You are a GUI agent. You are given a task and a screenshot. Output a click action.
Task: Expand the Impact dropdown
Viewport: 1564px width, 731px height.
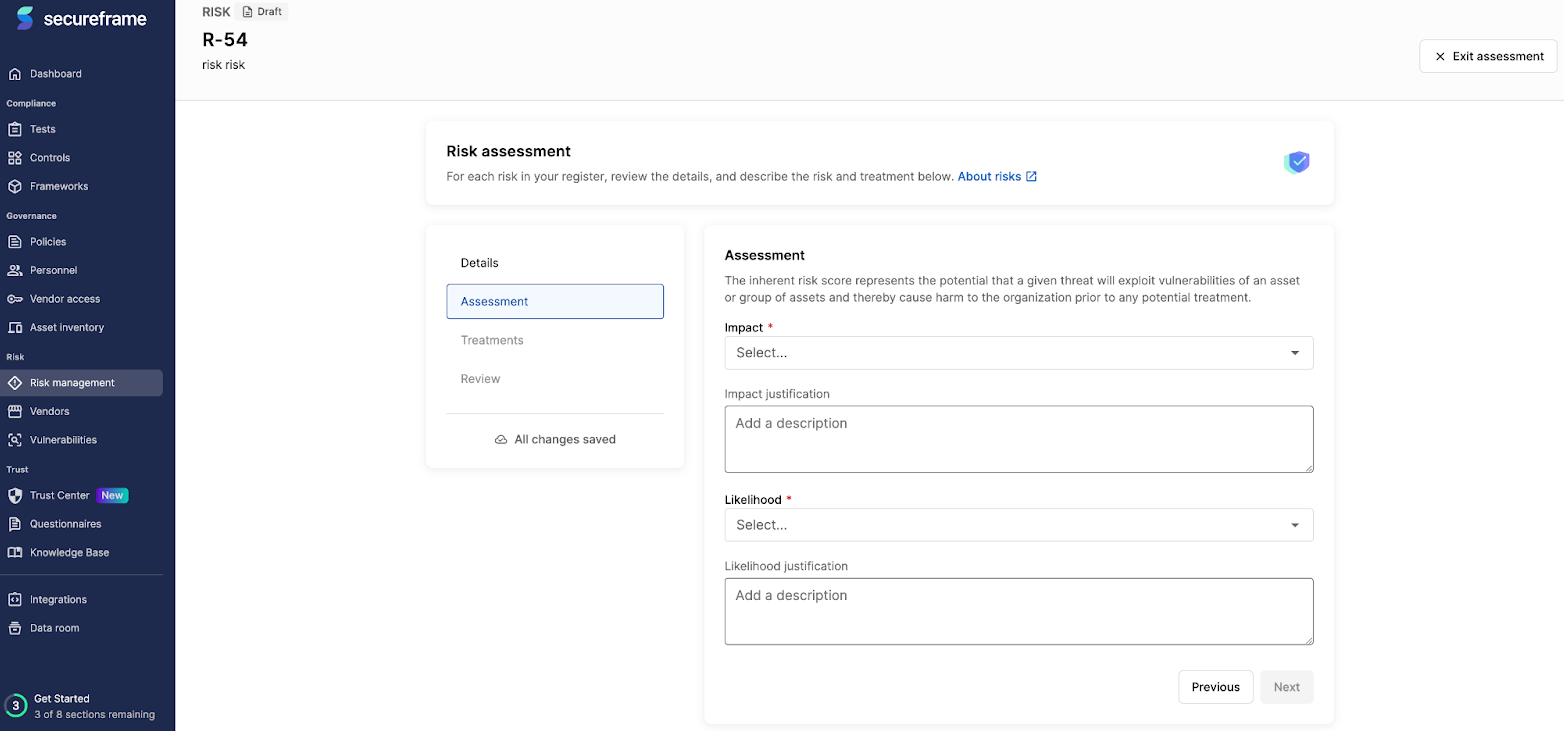point(1019,353)
